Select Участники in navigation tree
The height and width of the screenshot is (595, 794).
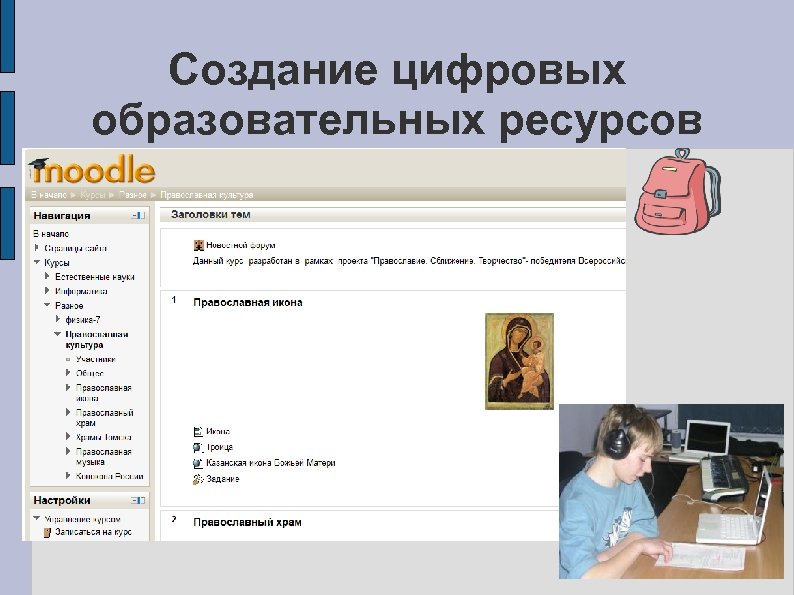click(96, 359)
